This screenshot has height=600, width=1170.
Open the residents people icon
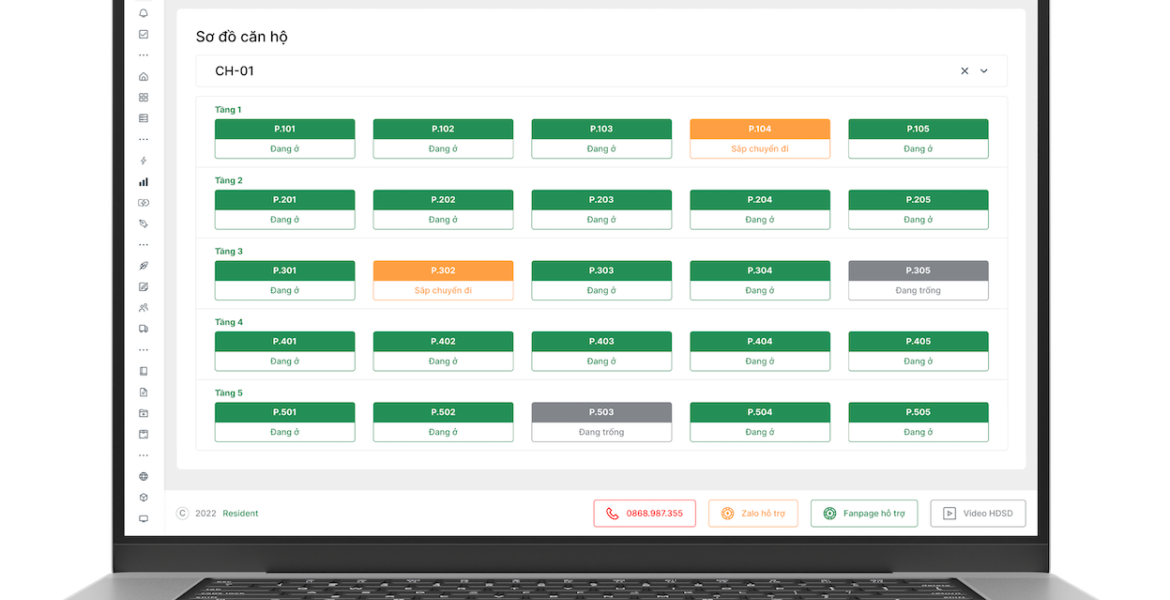[x=143, y=308]
